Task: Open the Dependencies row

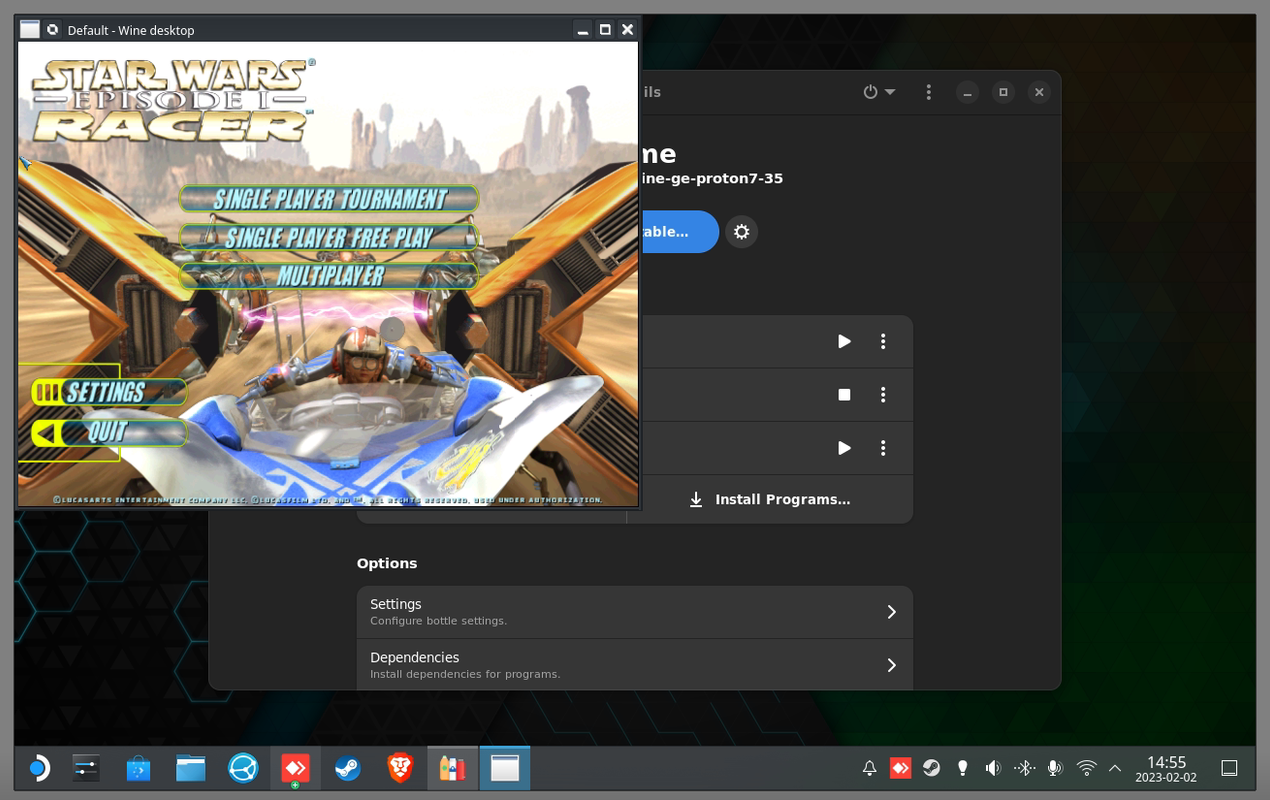Action: [635, 665]
